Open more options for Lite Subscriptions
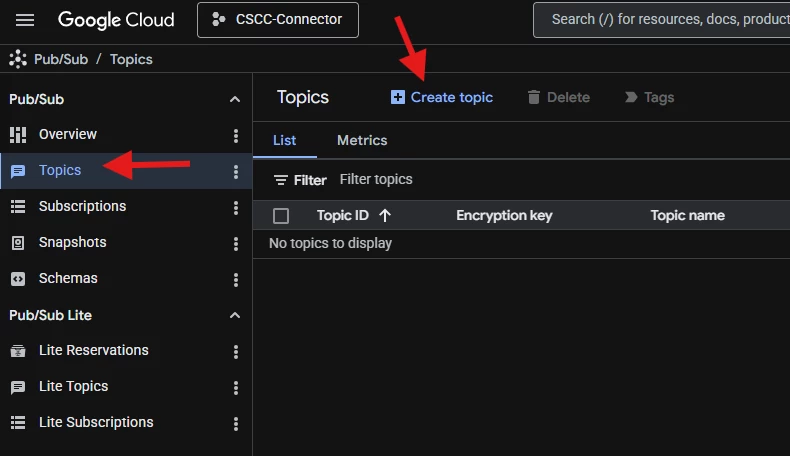 236,424
